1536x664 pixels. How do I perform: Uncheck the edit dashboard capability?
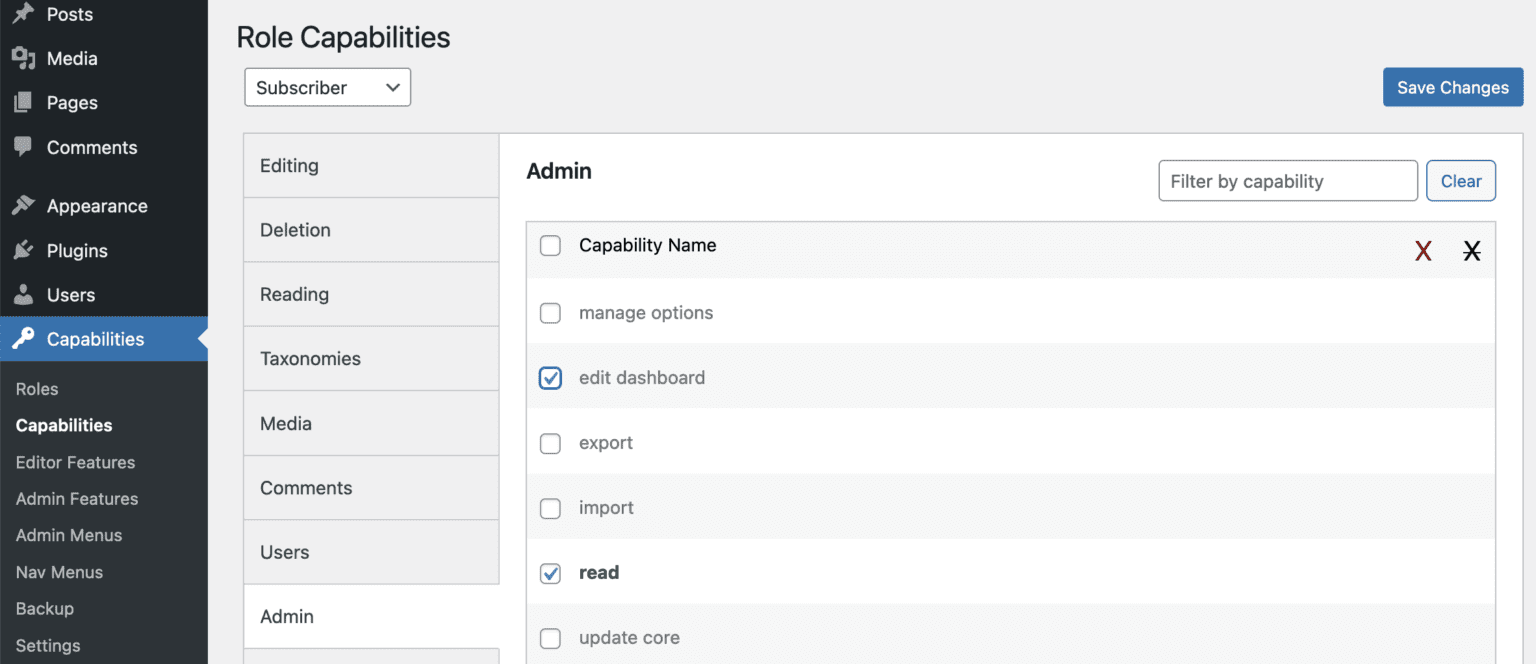coord(550,378)
